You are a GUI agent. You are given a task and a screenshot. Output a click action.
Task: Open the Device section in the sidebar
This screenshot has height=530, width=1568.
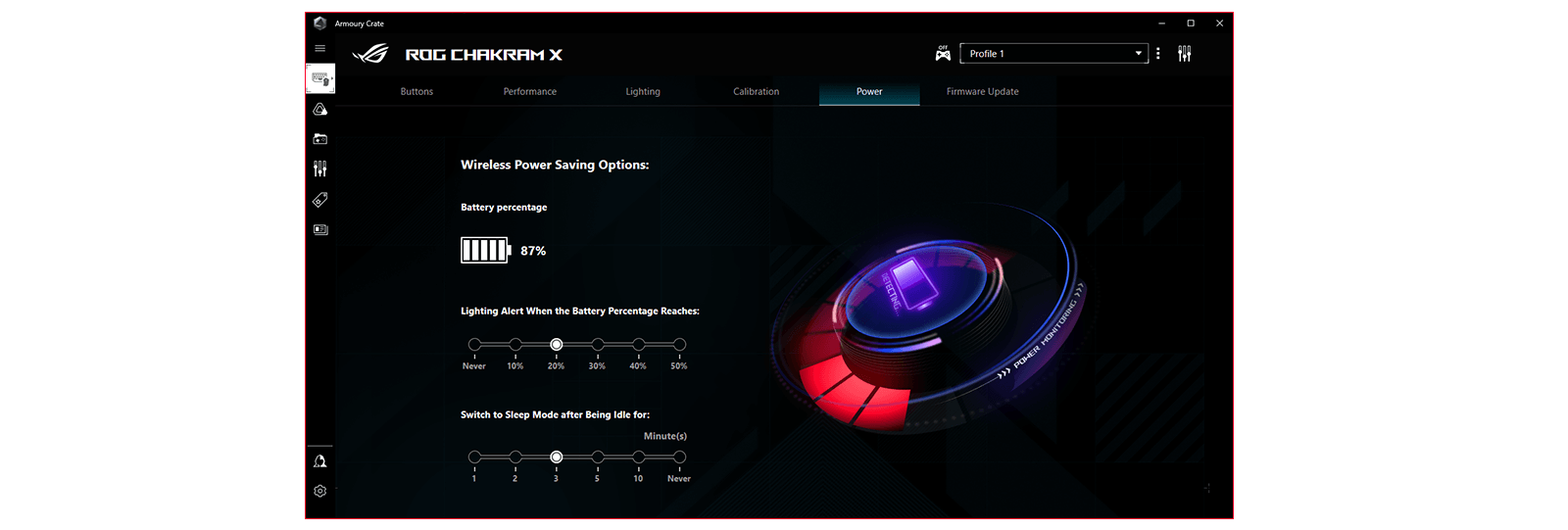coord(320,78)
